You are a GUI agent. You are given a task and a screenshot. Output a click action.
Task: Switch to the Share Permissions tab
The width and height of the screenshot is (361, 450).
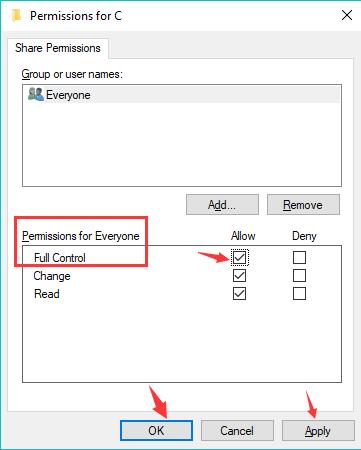click(x=58, y=48)
